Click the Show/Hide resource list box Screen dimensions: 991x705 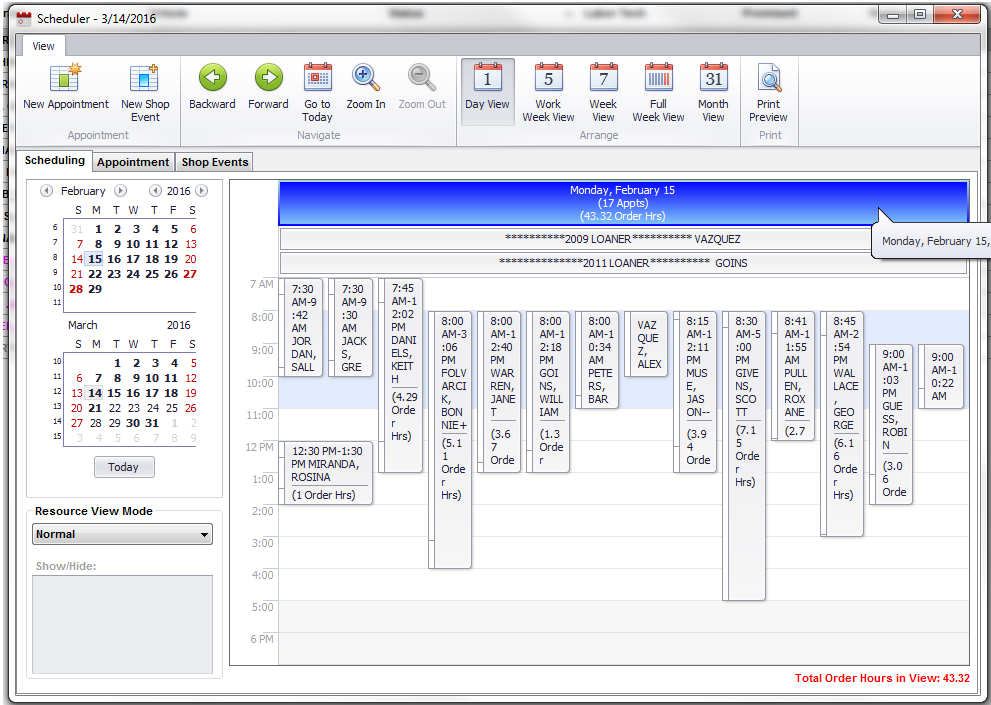point(122,625)
